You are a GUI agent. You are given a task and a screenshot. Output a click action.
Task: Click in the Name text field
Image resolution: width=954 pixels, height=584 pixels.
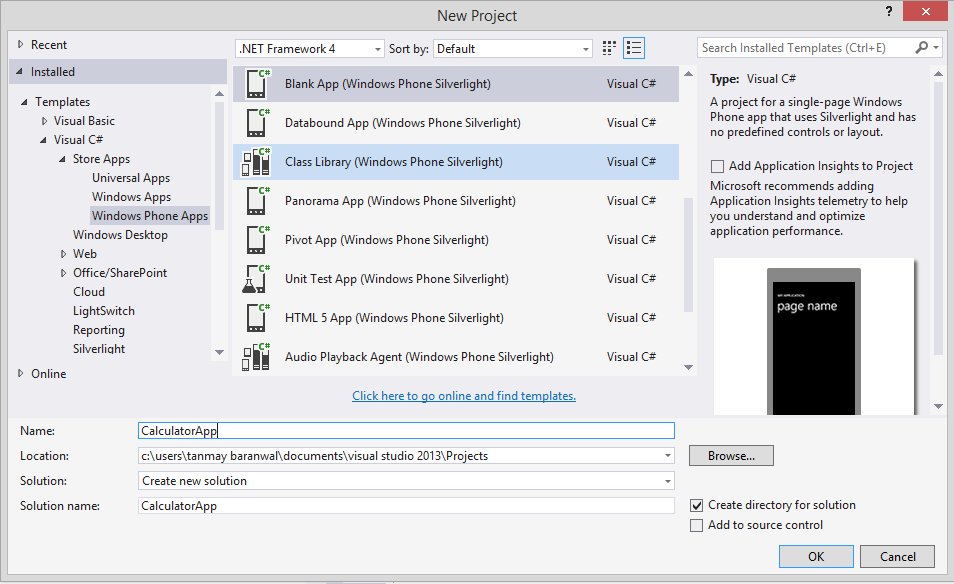[406, 431]
